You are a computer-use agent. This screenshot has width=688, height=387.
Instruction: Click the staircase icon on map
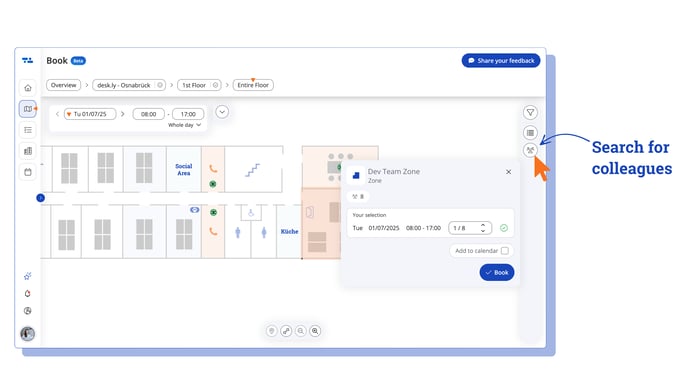click(x=252, y=170)
